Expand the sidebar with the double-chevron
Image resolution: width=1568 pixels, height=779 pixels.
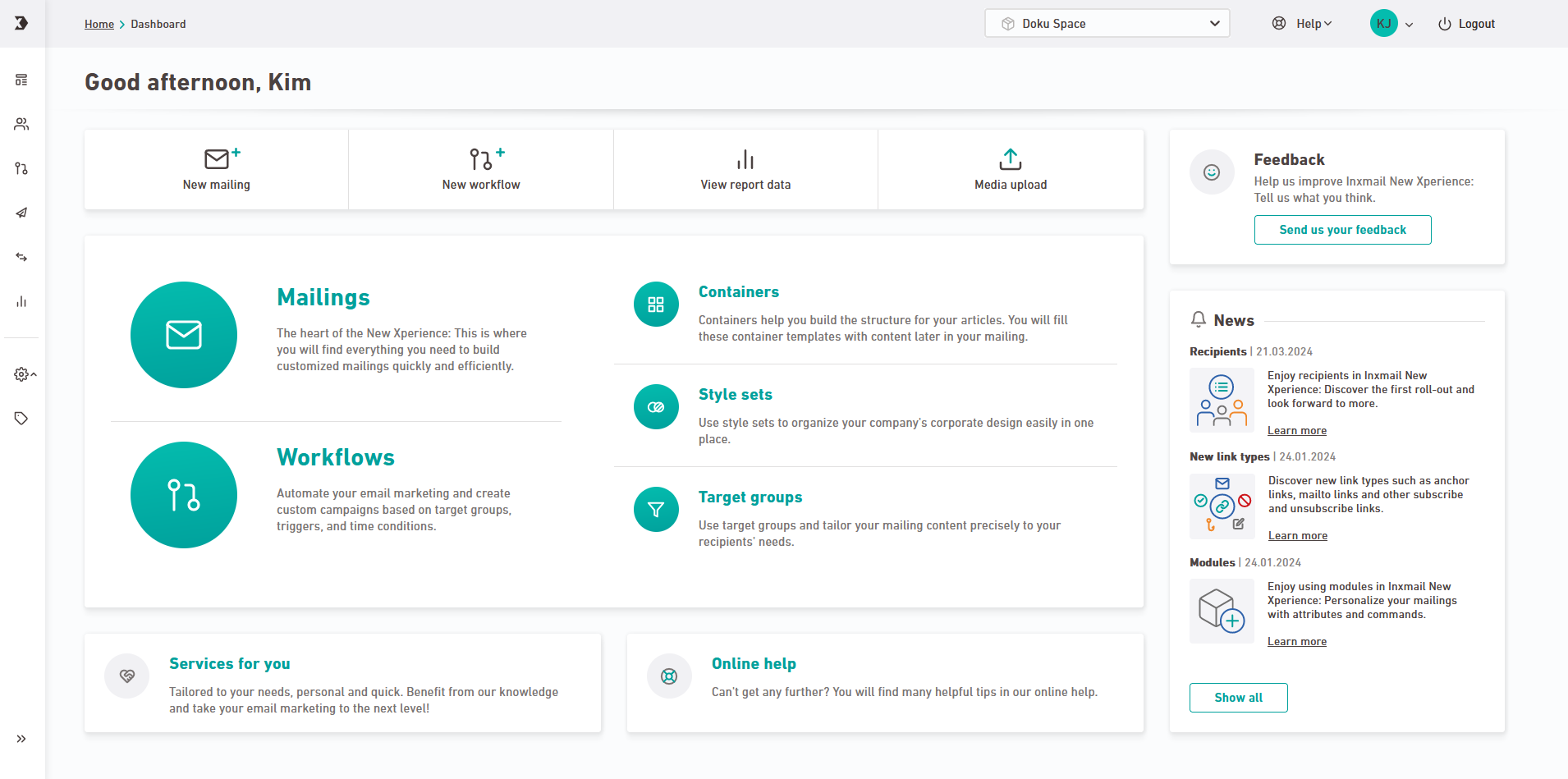21,739
